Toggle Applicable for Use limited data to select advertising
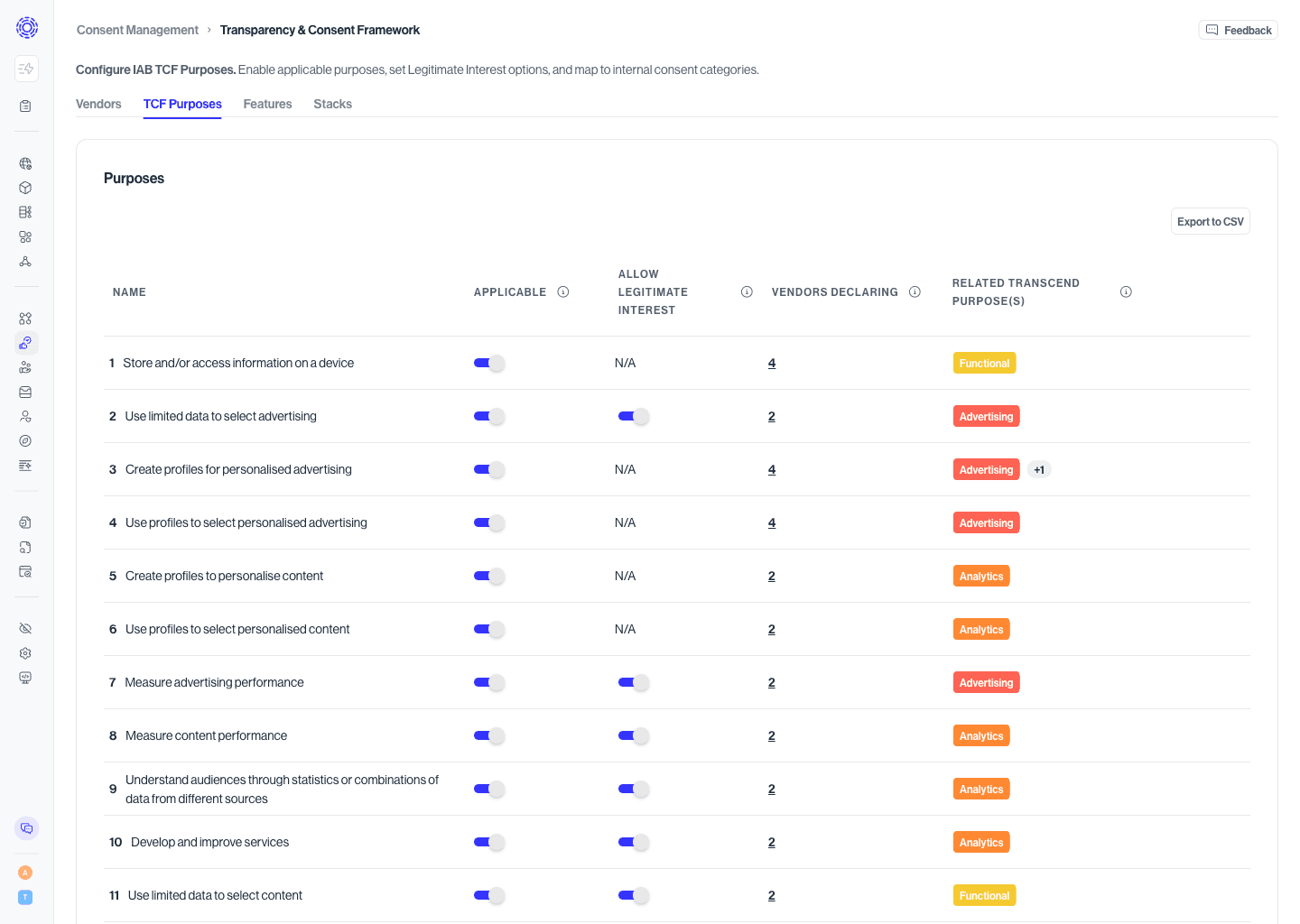 pyautogui.click(x=489, y=417)
